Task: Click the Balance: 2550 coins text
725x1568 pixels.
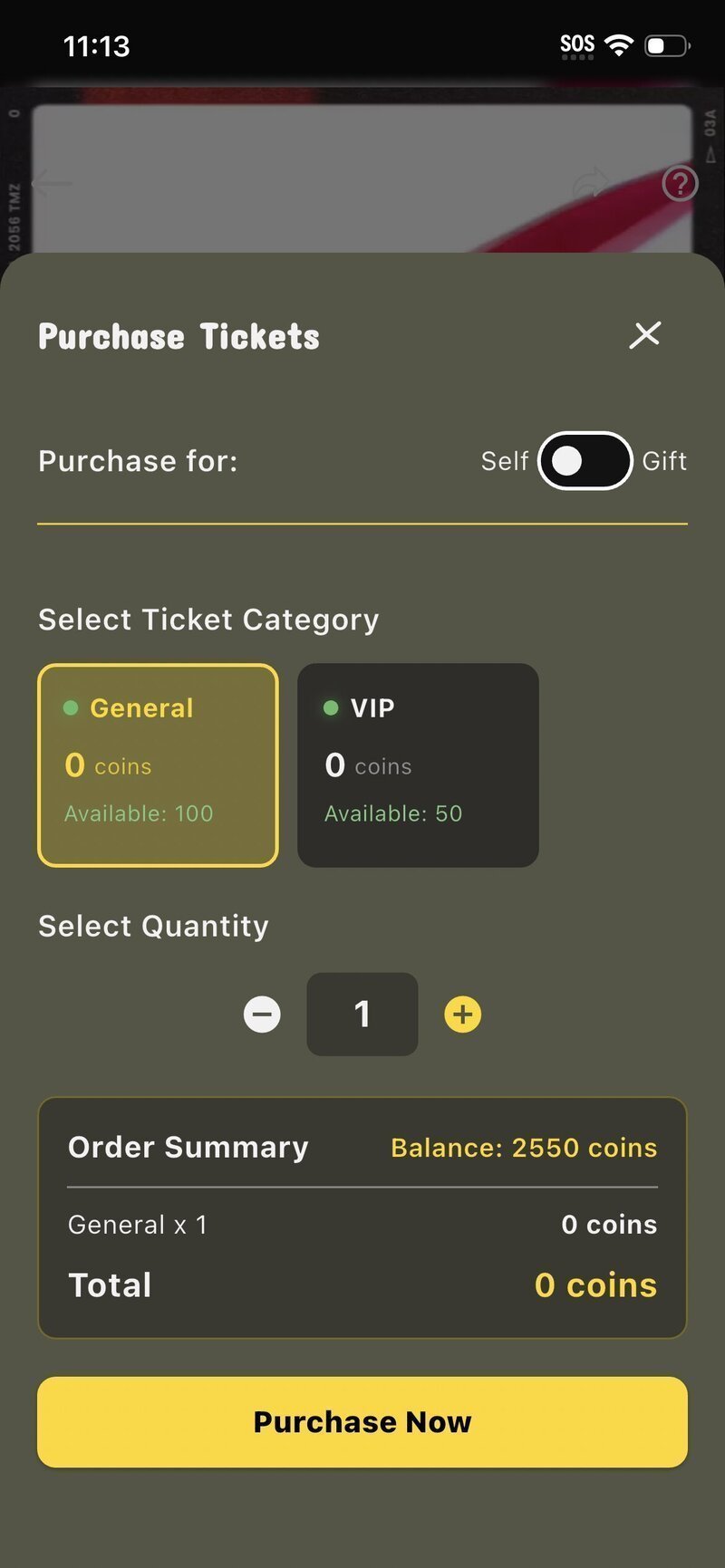Action: pyautogui.click(x=523, y=1148)
